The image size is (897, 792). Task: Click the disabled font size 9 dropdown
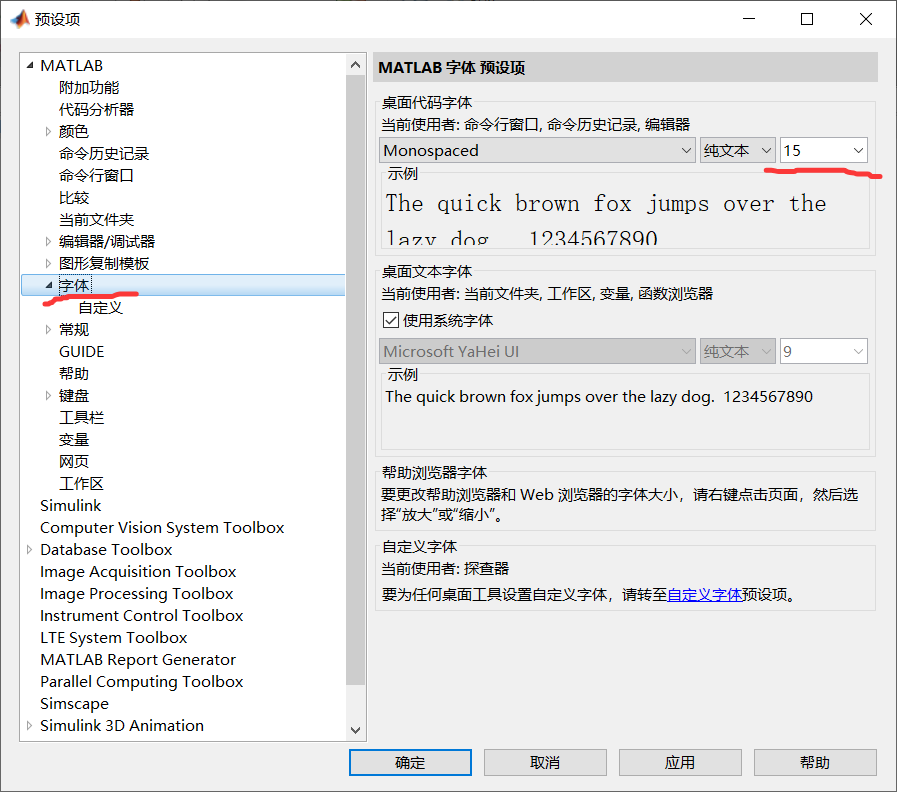tap(824, 351)
